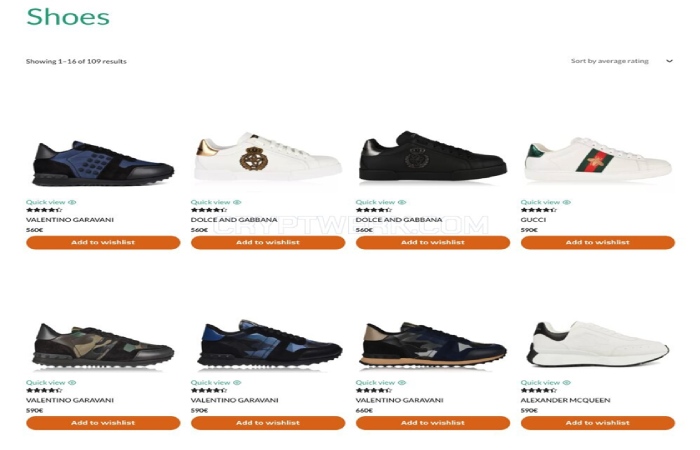Click the black Dolce and Gabbana sneaker image
The height and width of the screenshot is (450, 700).
point(433,156)
